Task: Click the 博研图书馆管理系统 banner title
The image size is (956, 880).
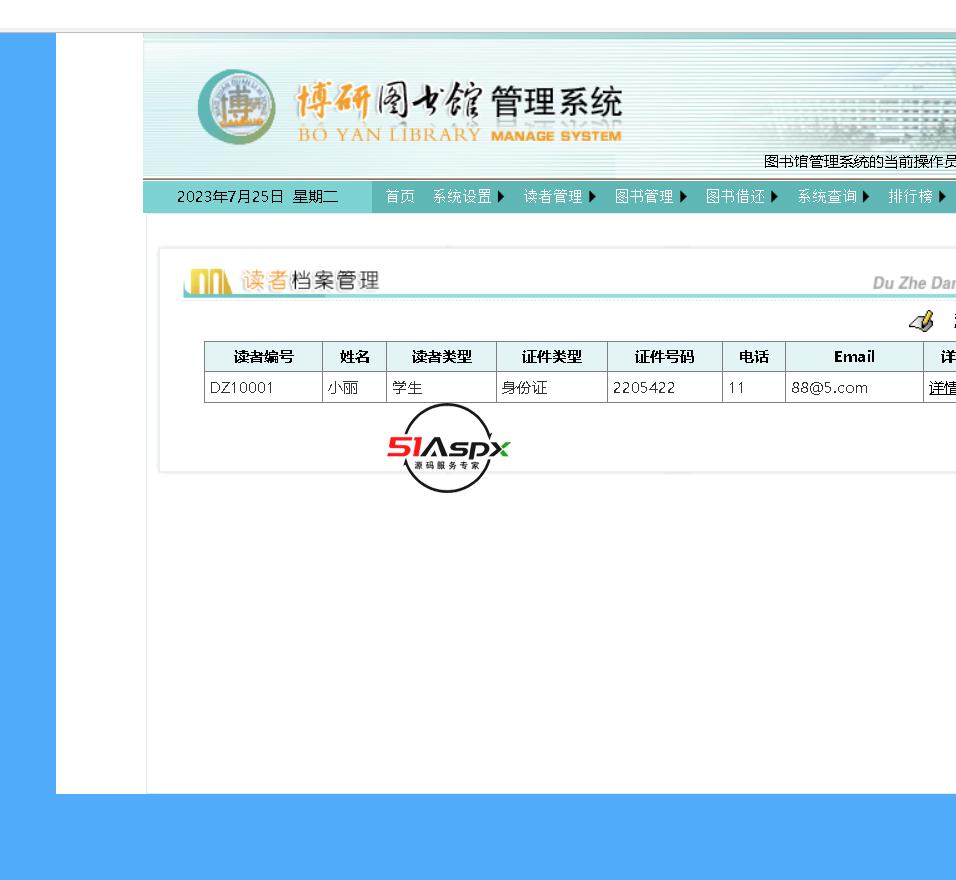Action: 459,102
